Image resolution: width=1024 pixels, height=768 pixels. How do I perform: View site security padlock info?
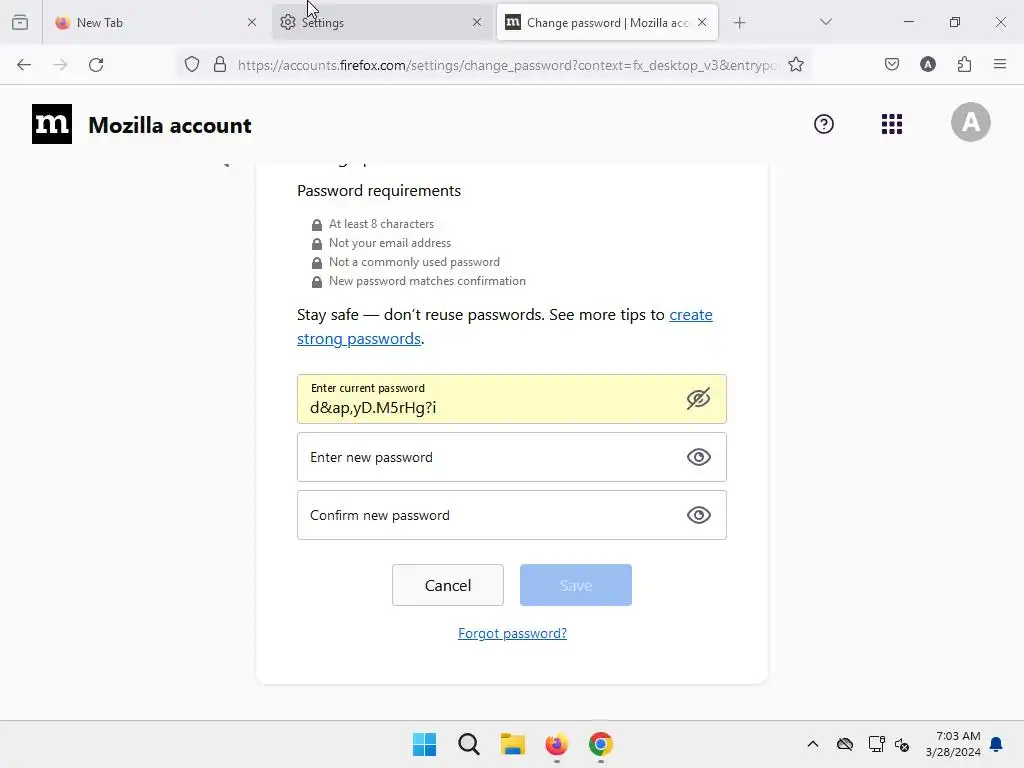[x=220, y=64]
